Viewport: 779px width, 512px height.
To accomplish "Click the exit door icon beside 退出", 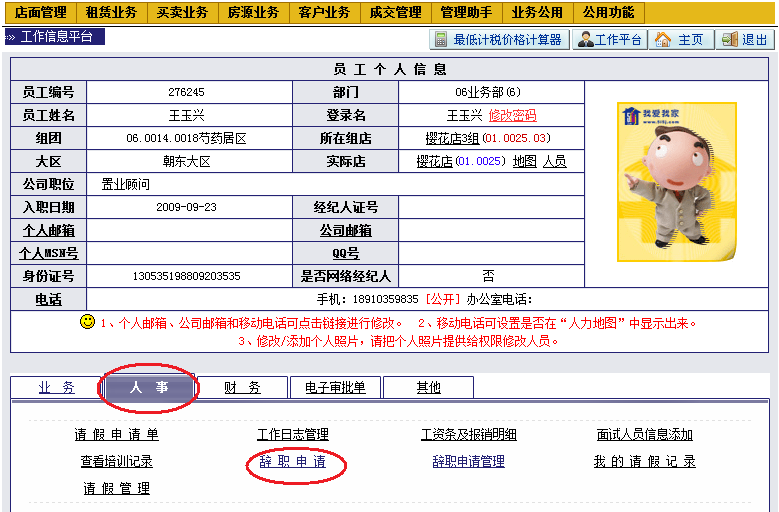I will [729, 39].
